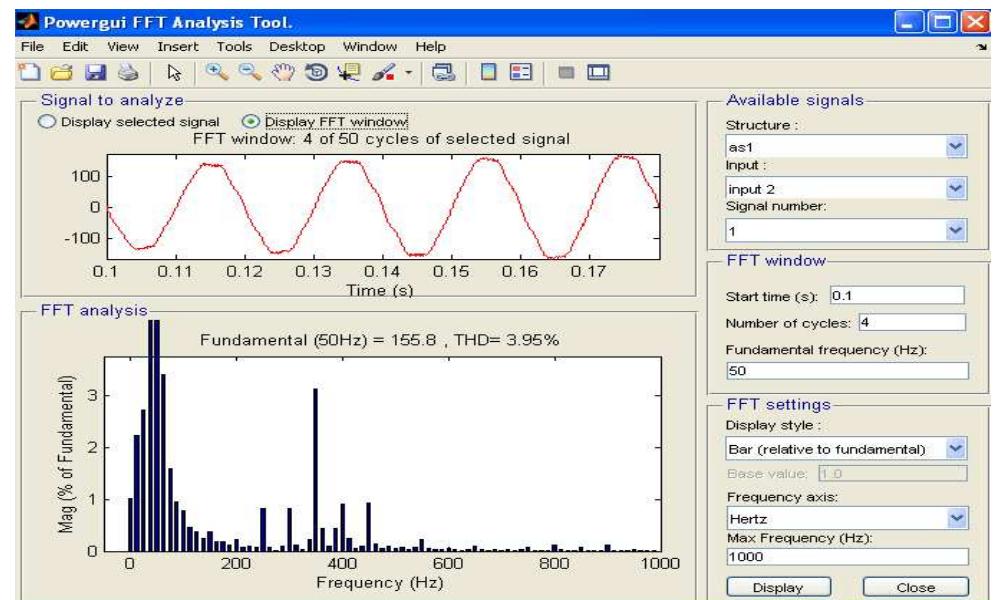Viewport: 1000px width, 600px height.
Task: Click the Close button in FFT settings
Action: point(915,587)
